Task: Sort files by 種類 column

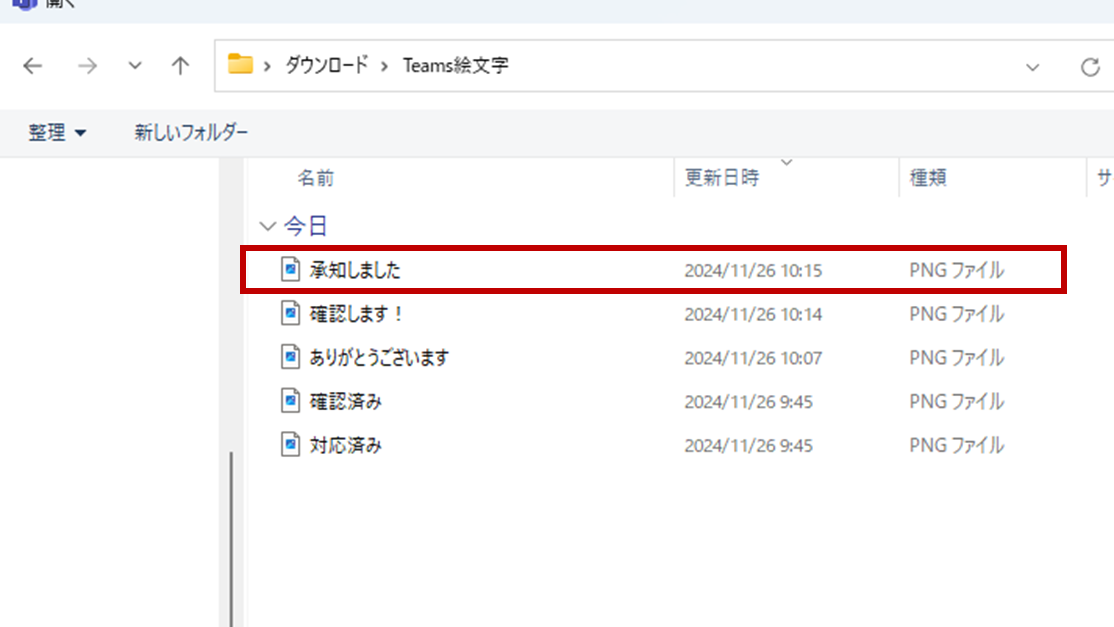Action: 927,178
